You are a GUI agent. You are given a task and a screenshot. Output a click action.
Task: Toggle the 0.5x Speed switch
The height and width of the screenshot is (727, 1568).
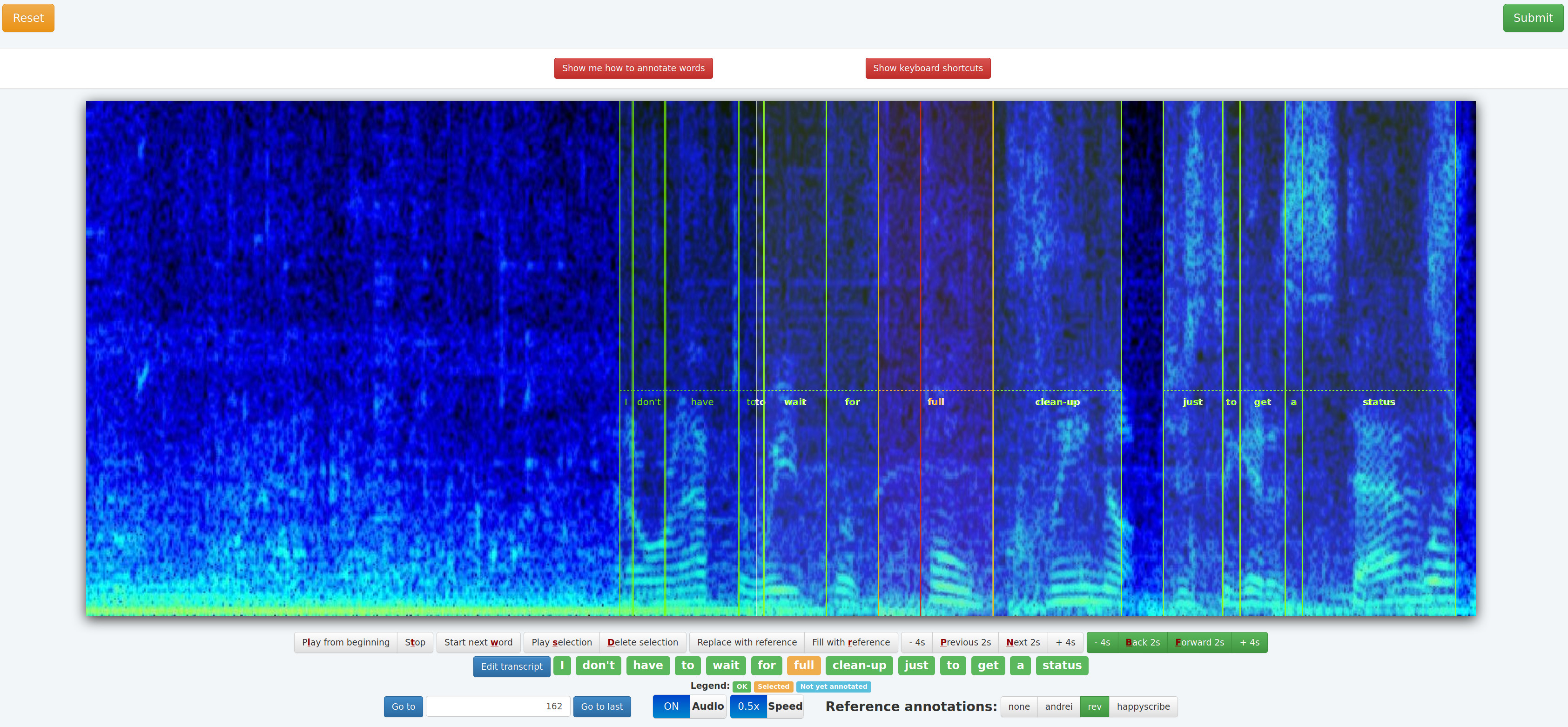(x=767, y=707)
